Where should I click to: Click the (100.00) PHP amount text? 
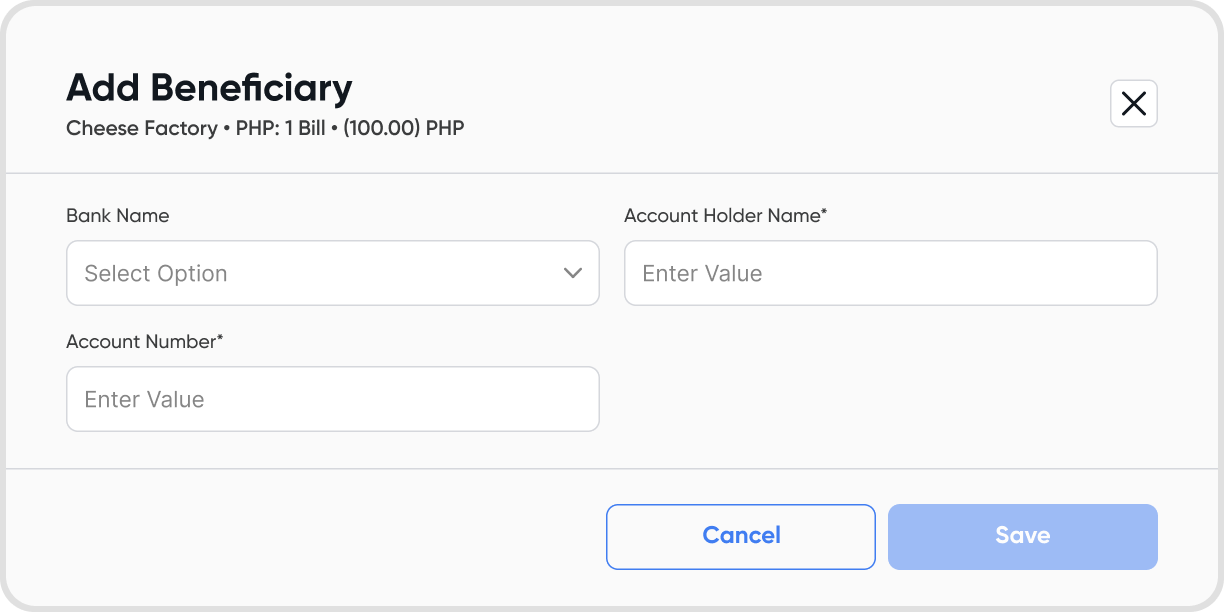pyautogui.click(x=404, y=128)
